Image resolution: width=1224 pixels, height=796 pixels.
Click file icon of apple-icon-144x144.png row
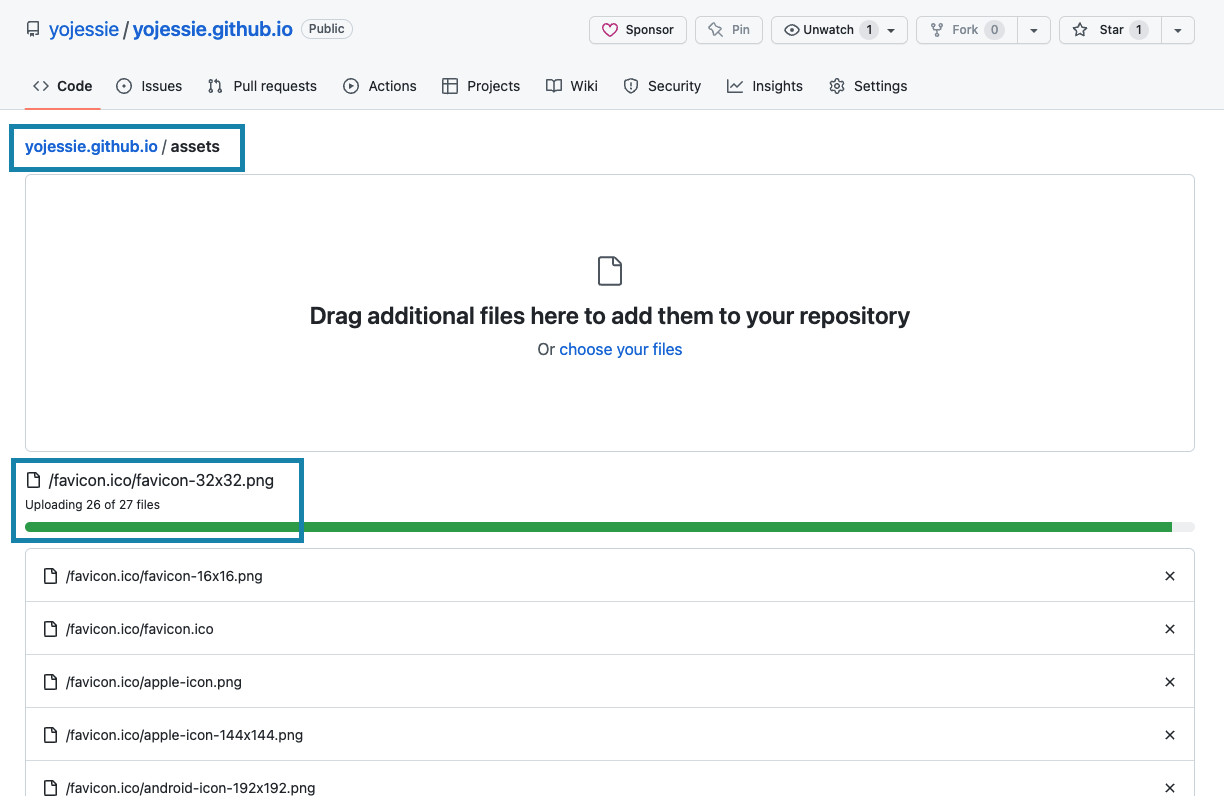point(50,735)
